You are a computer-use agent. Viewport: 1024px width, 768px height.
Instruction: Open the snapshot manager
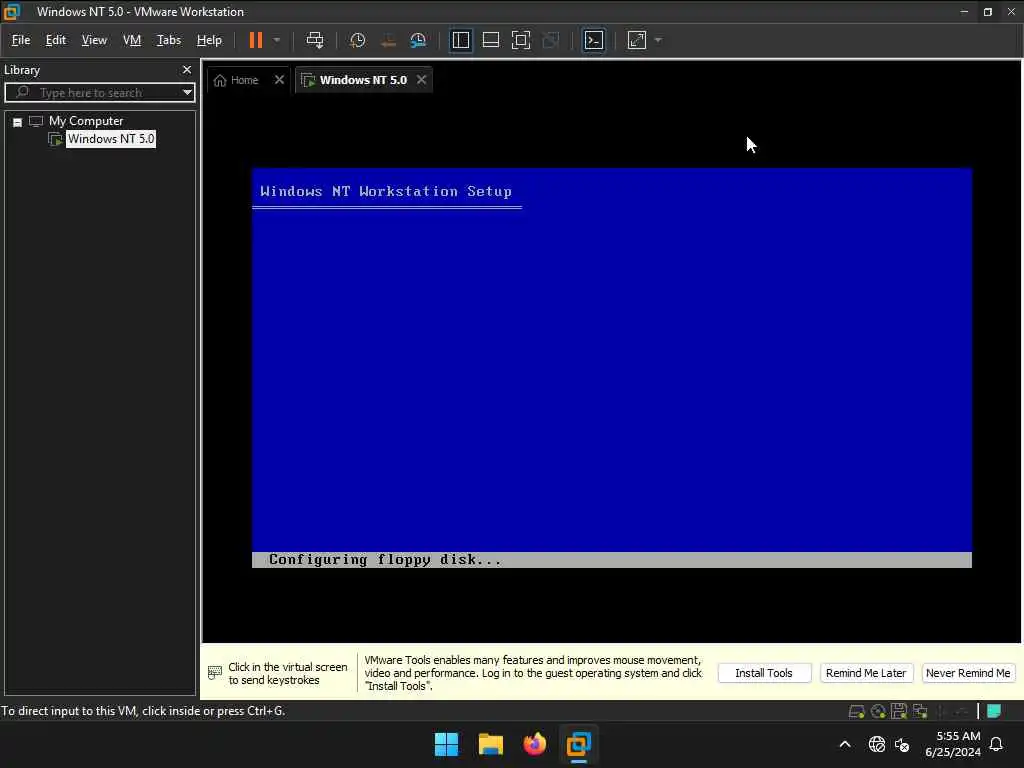click(x=418, y=40)
